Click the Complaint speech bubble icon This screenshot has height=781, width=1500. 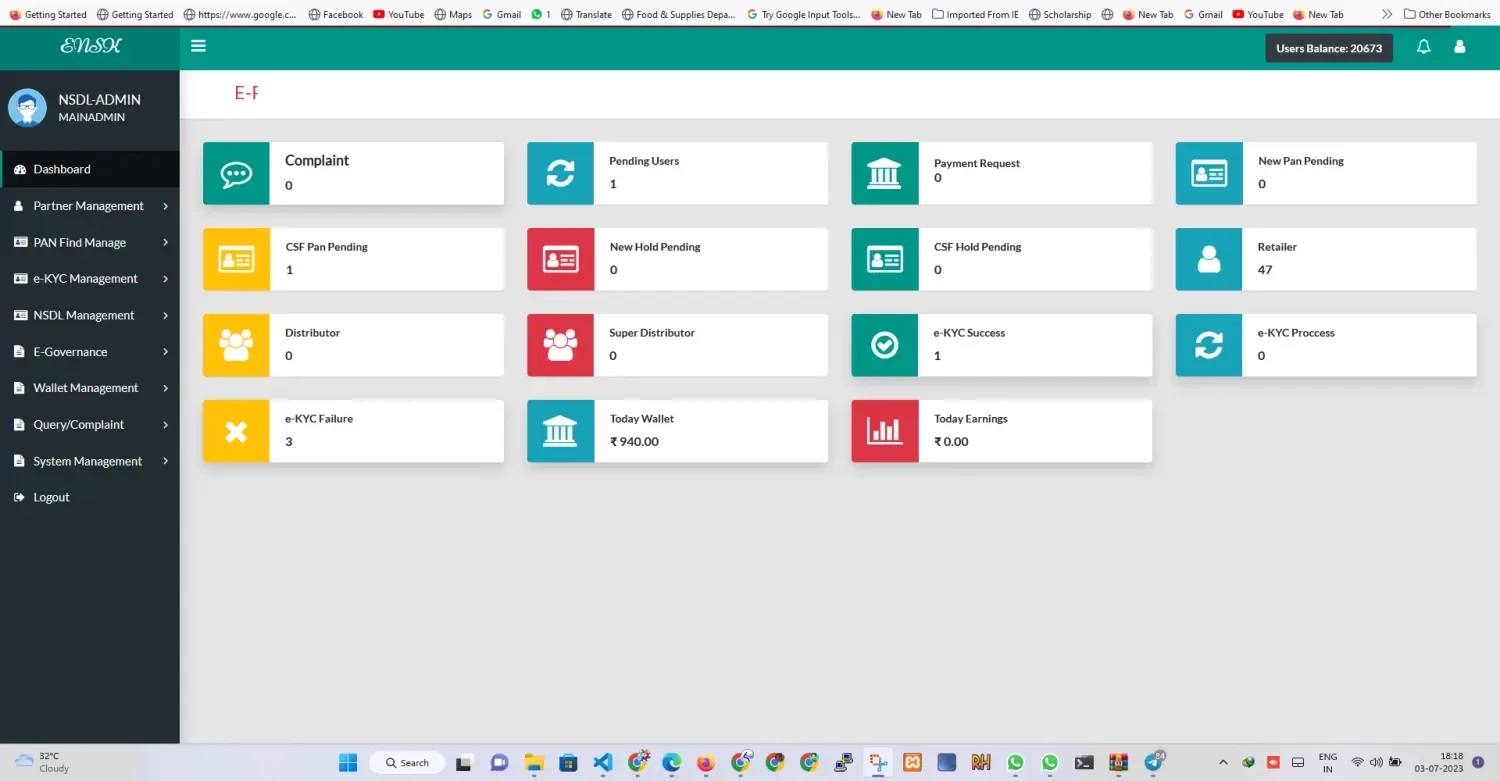[x=236, y=174]
